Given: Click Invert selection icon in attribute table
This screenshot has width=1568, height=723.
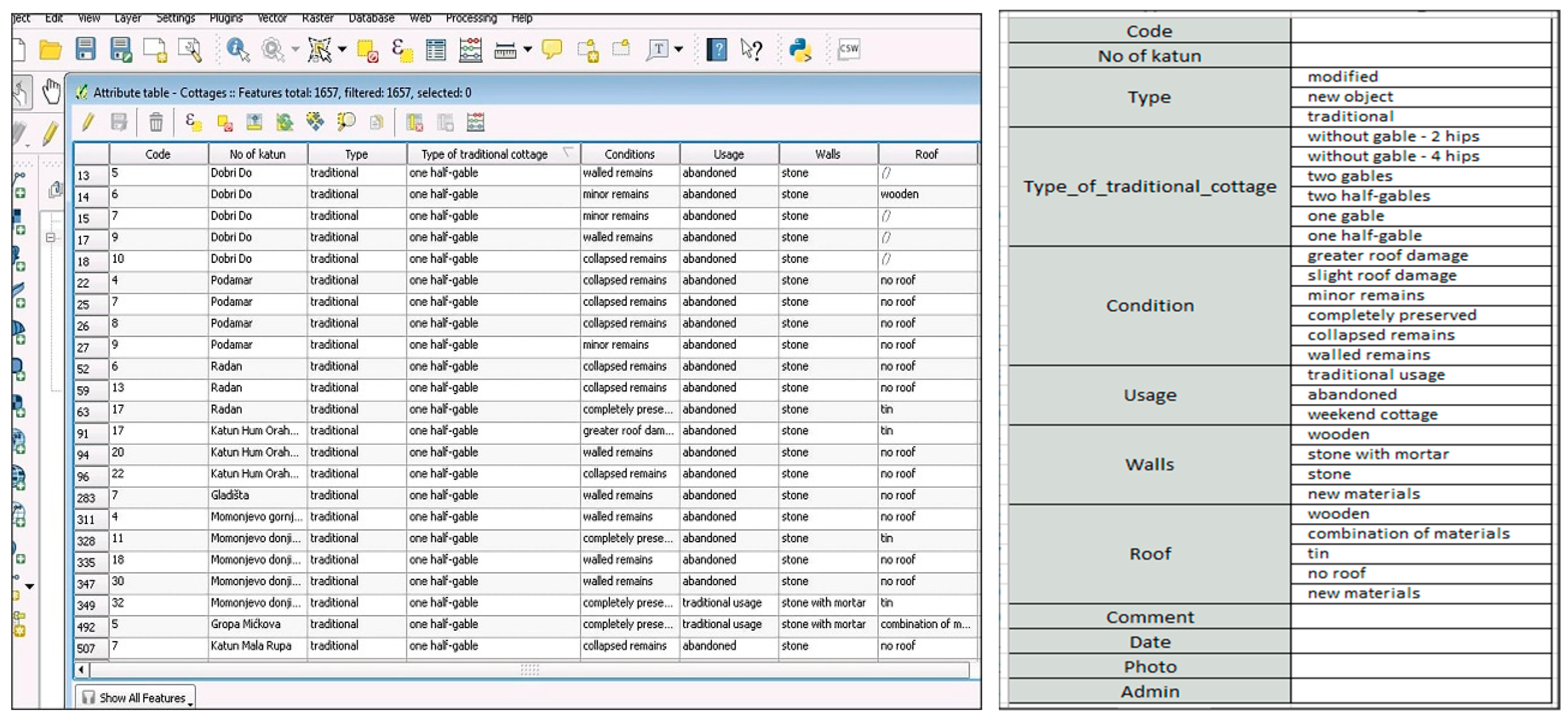Looking at the screenshot, I should (284, 122).
